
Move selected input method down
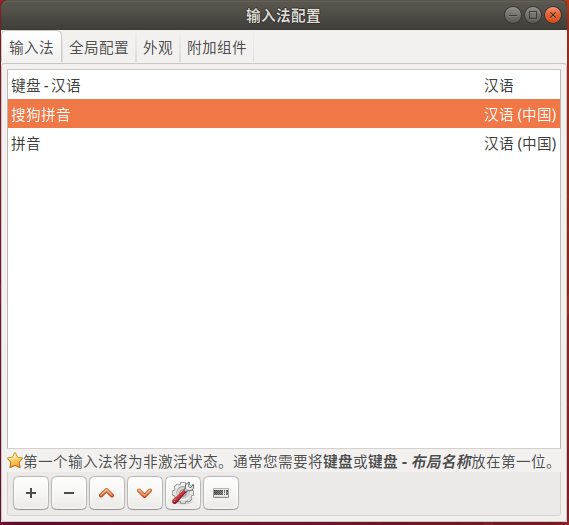click(145, 493)
